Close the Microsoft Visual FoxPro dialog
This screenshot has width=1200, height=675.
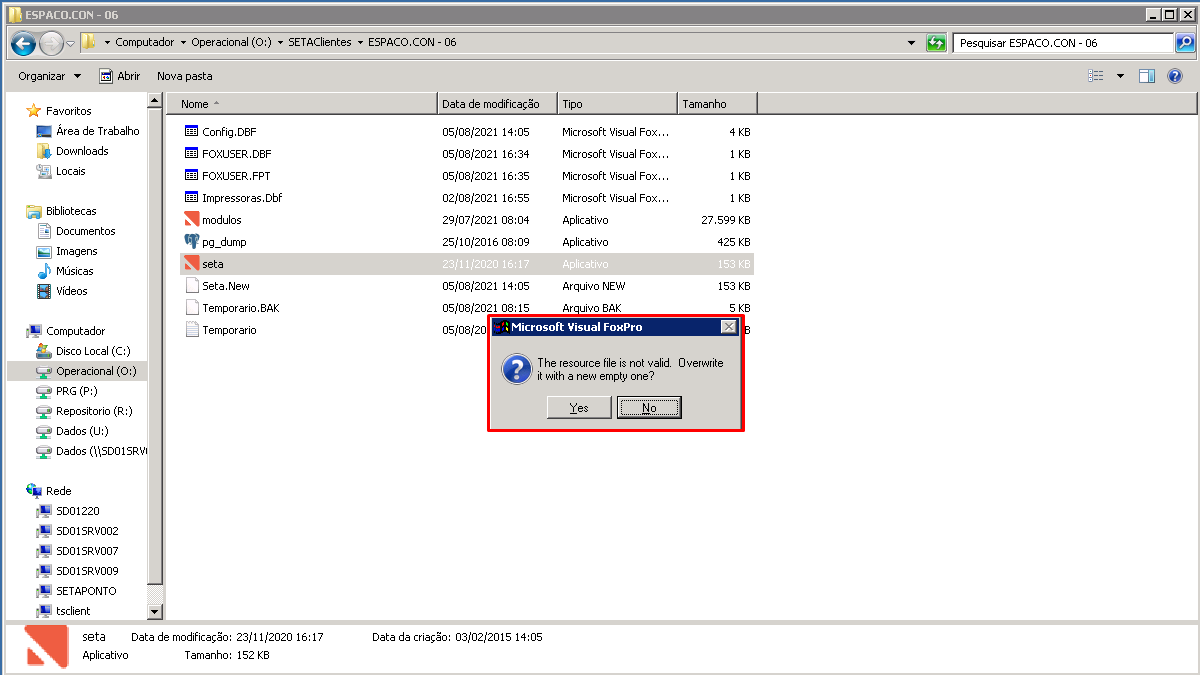tap(729, 327)
